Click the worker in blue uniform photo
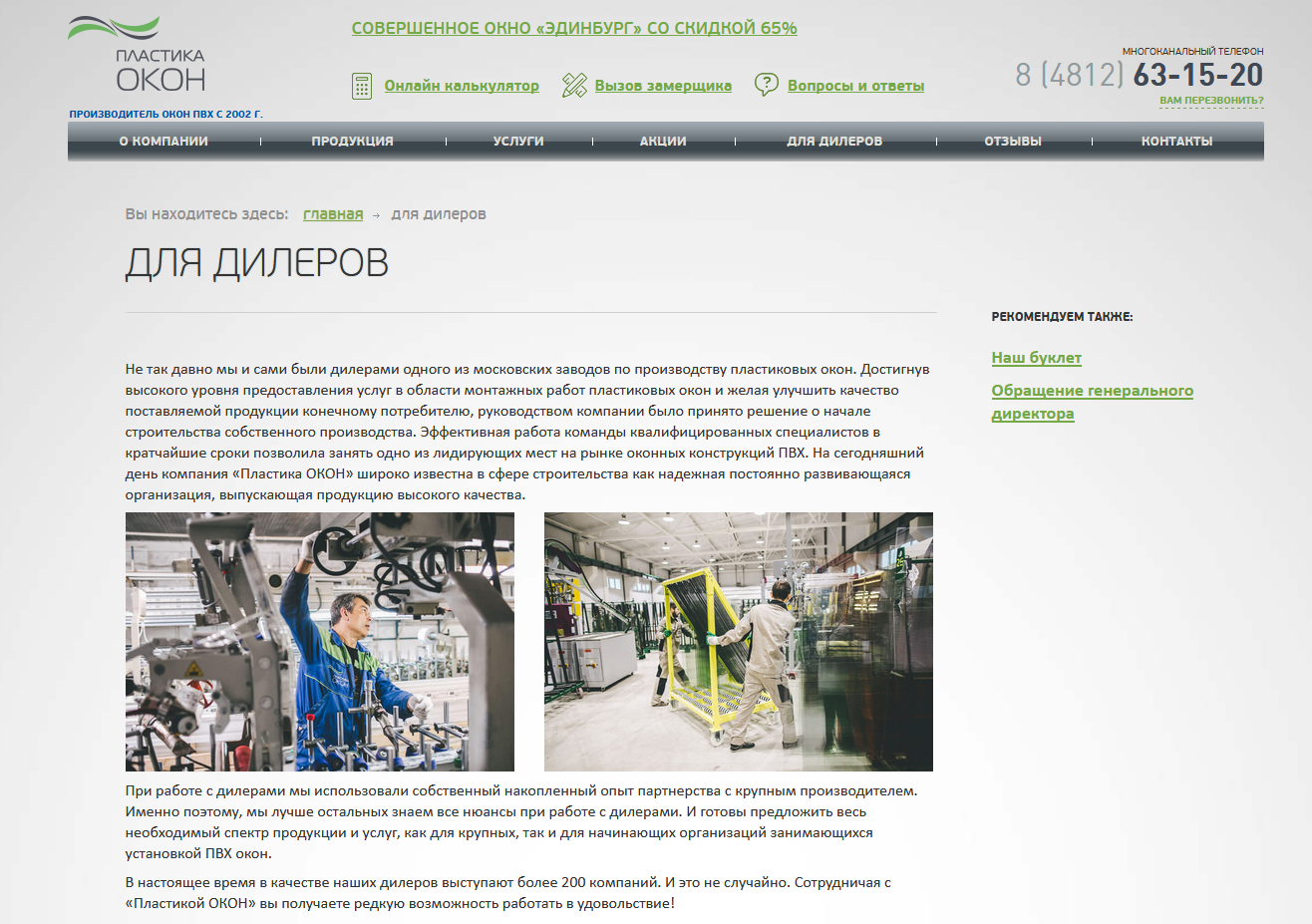The height and width of the screenshot is (924, 1312). point(320,642)
